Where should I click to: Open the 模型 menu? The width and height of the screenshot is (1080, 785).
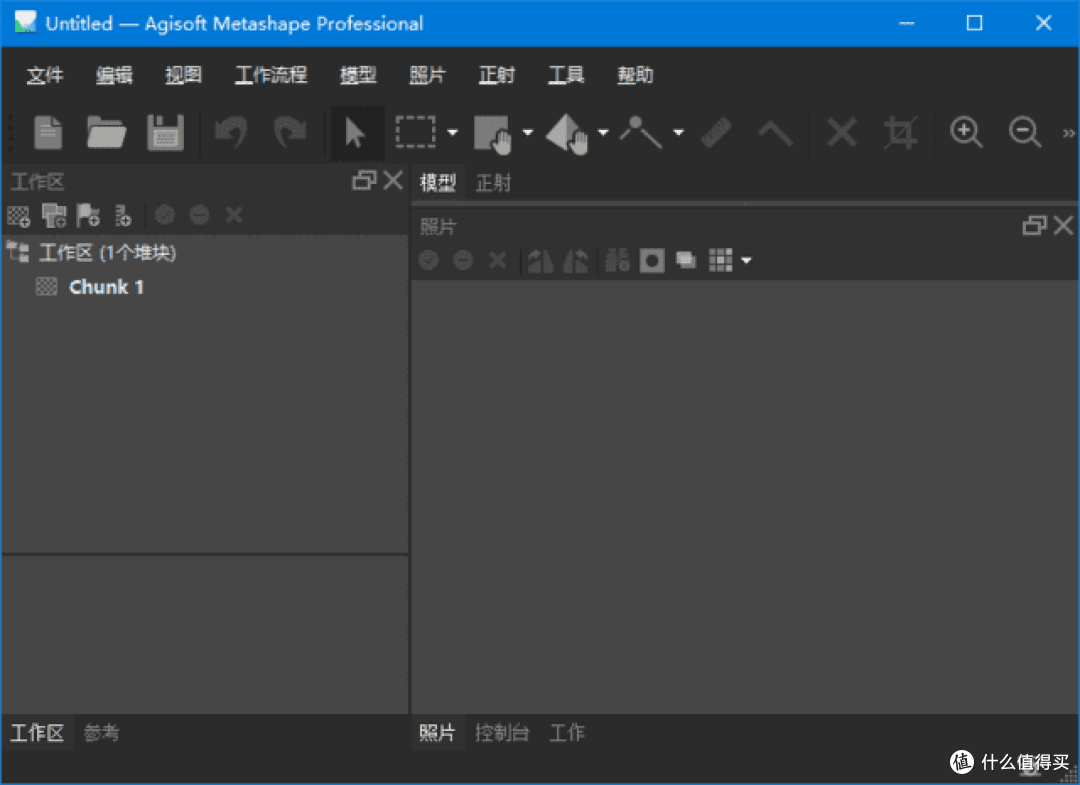pos(358,75)
